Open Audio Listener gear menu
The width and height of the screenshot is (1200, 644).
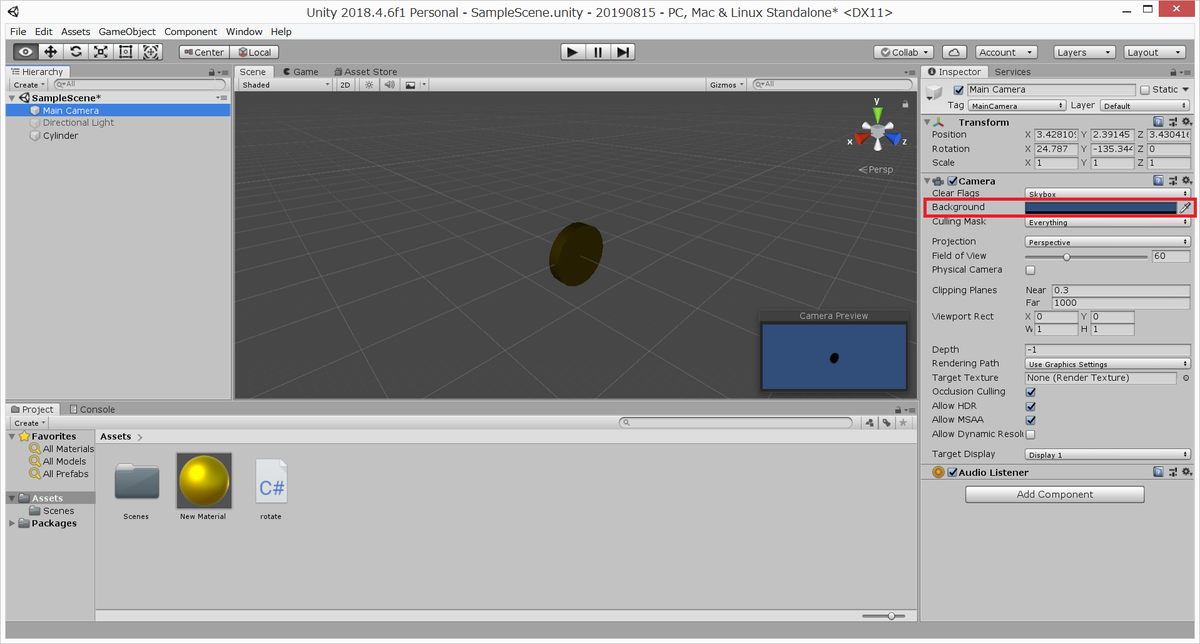pyautogui.click(x=1186, y=472)
